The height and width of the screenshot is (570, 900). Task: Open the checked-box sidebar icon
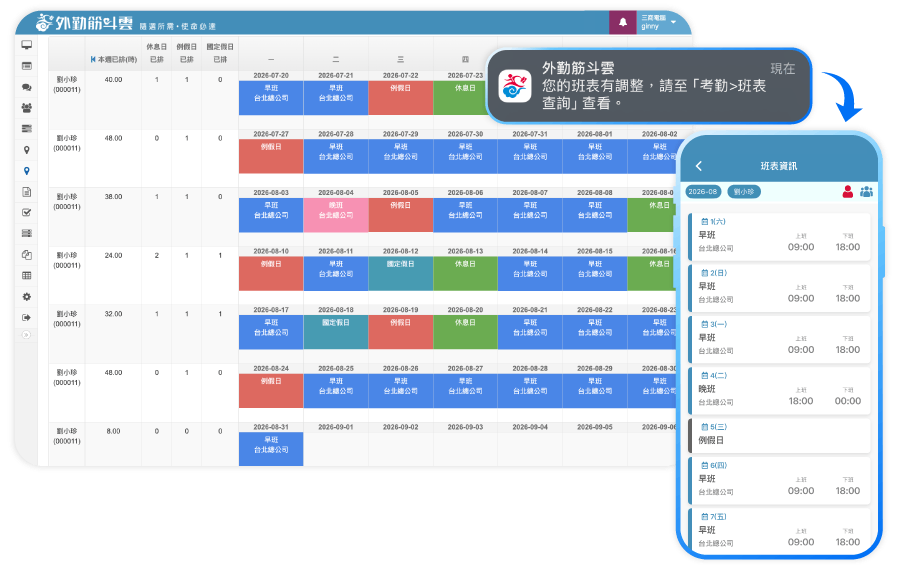pos(26,212)
